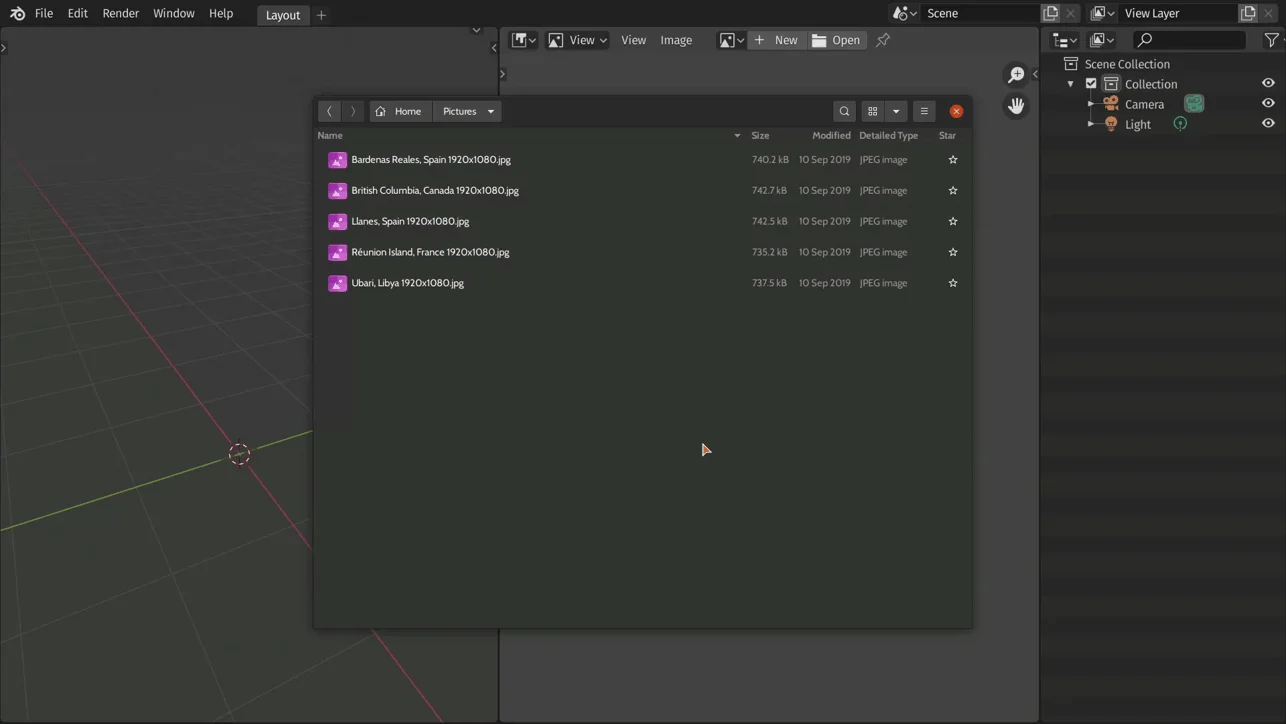The image size is (1286, 724).
Task: Hide the Collection via its eye toggle
Action: coord(1268,83)
